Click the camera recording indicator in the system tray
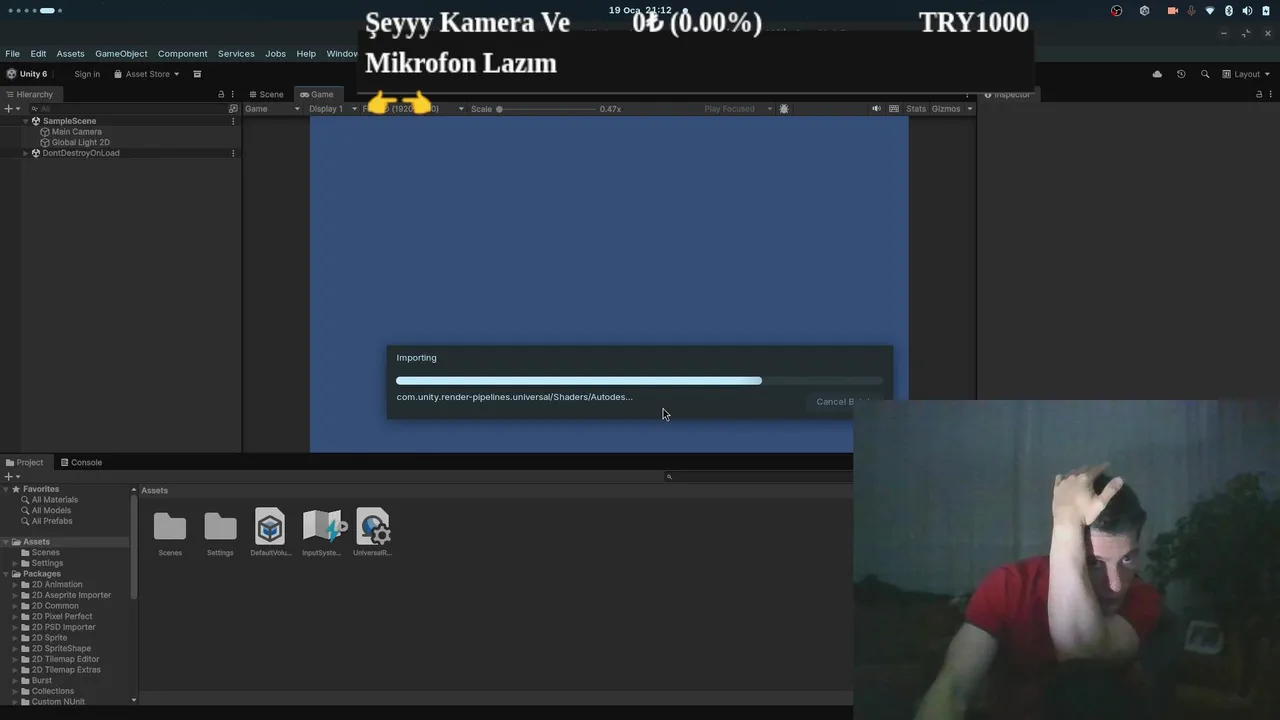The image size is (1280, 720). [x=1172, y=11]
